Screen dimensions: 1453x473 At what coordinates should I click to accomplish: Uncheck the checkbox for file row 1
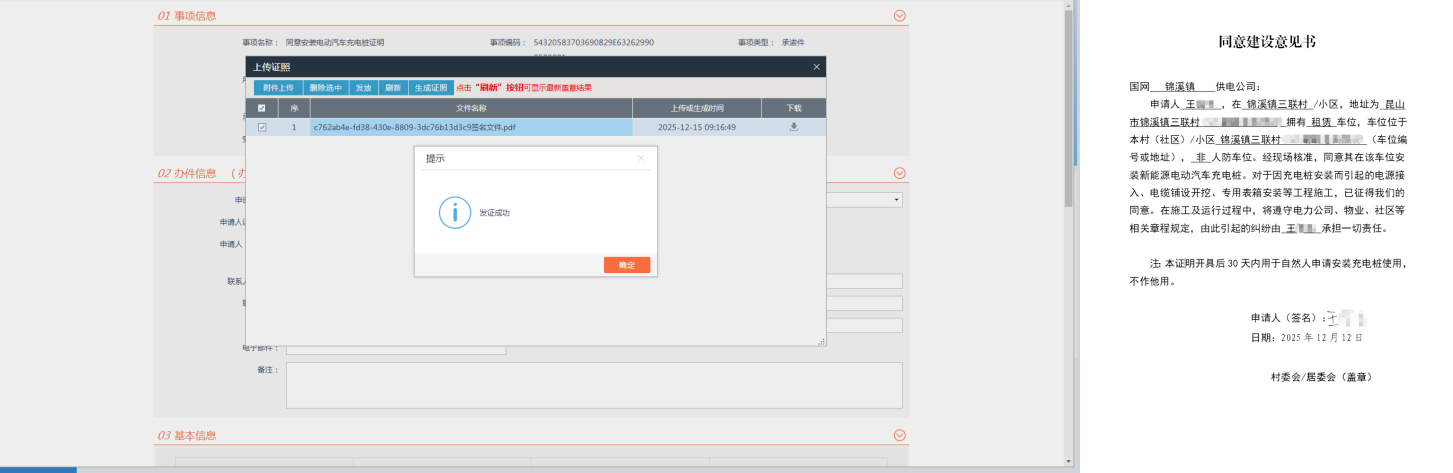coord(262,127)
